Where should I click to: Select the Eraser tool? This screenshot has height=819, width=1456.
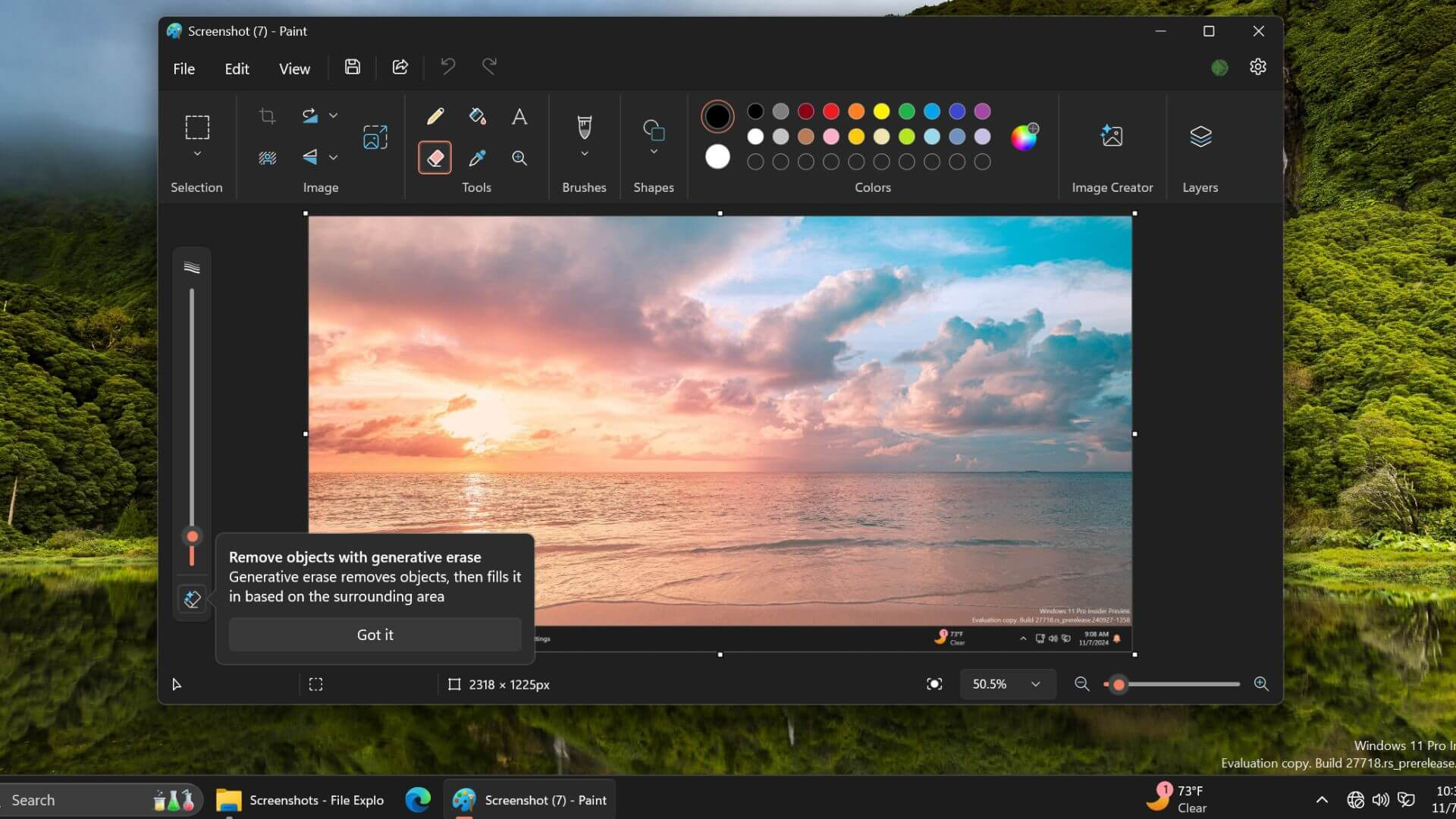[x=434, y=158]
